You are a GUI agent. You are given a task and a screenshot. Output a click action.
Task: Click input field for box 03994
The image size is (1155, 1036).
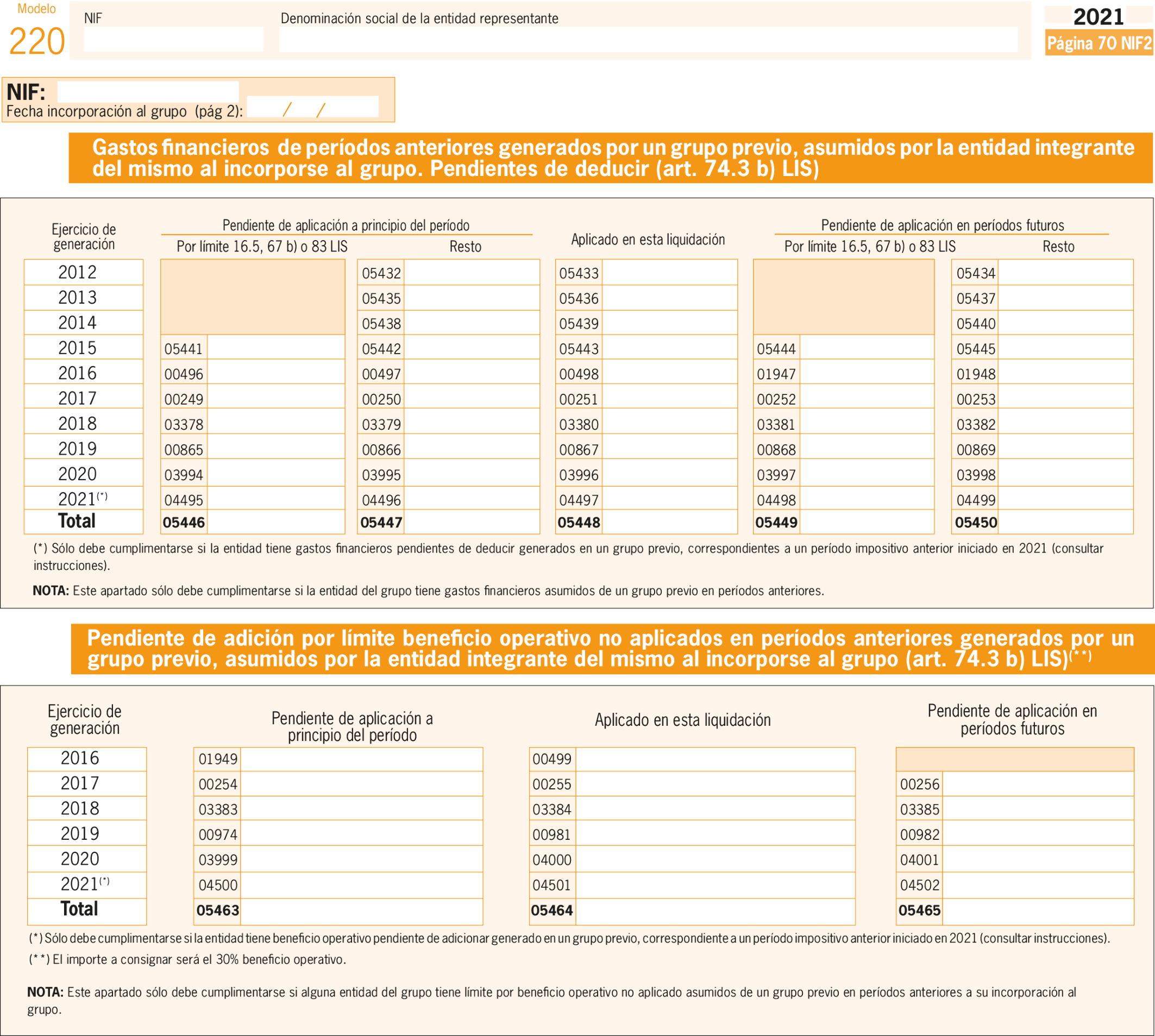click(275, 473)
